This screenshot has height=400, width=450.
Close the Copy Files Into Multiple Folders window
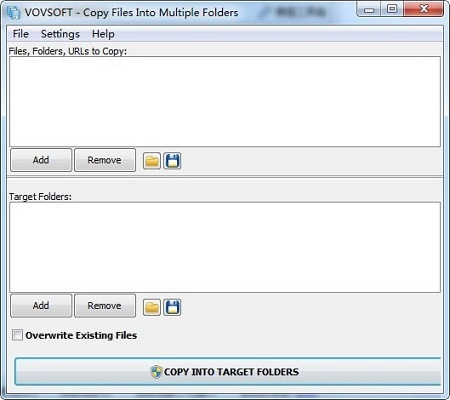tap(423, 9)
